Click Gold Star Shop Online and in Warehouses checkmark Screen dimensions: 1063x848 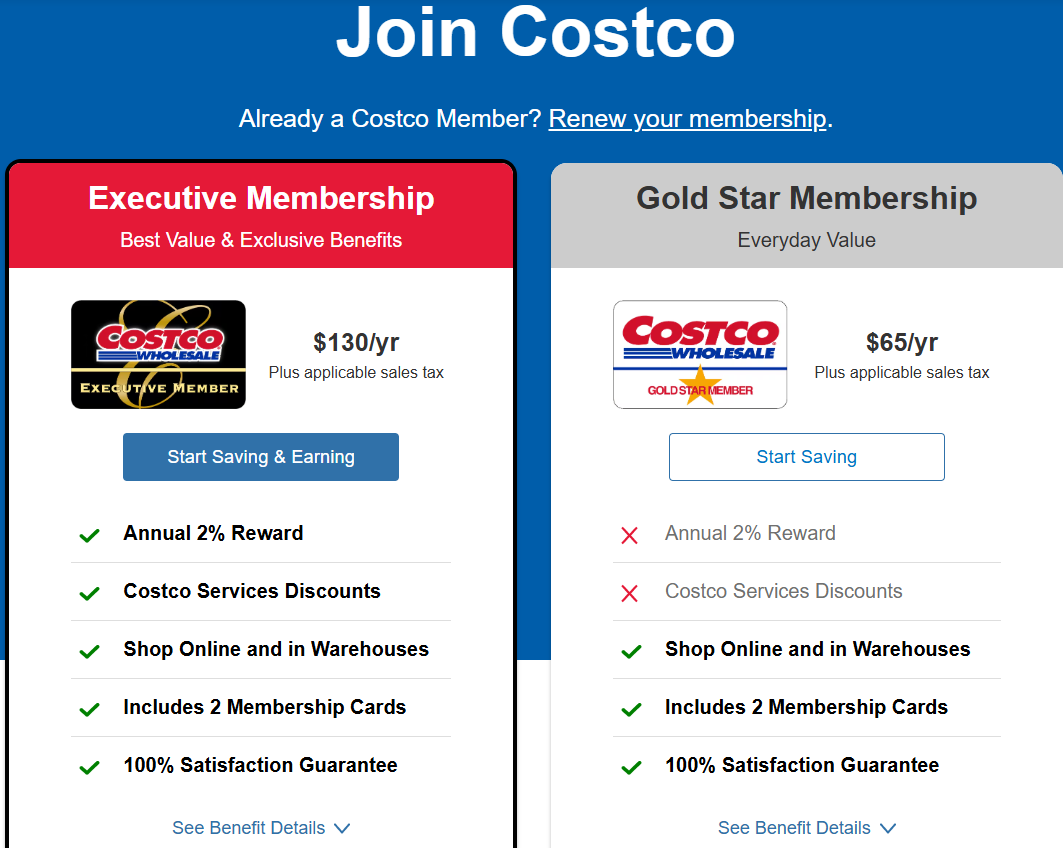[x=631, y=651]
